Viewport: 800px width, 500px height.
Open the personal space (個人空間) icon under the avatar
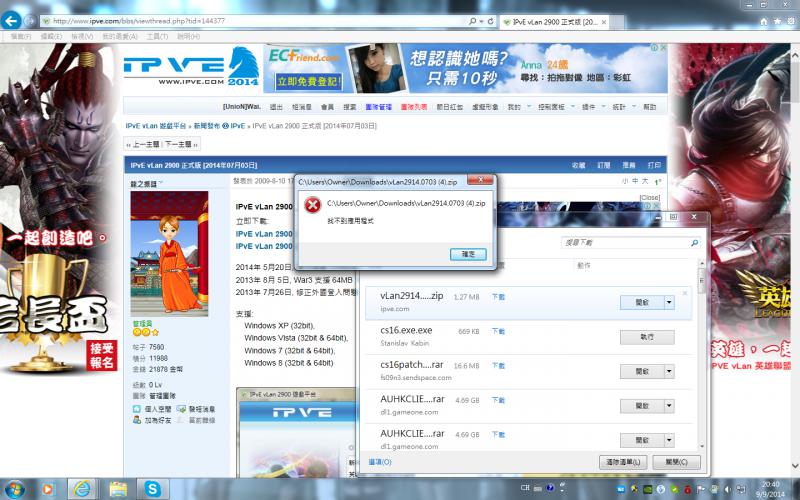point(136,409)
